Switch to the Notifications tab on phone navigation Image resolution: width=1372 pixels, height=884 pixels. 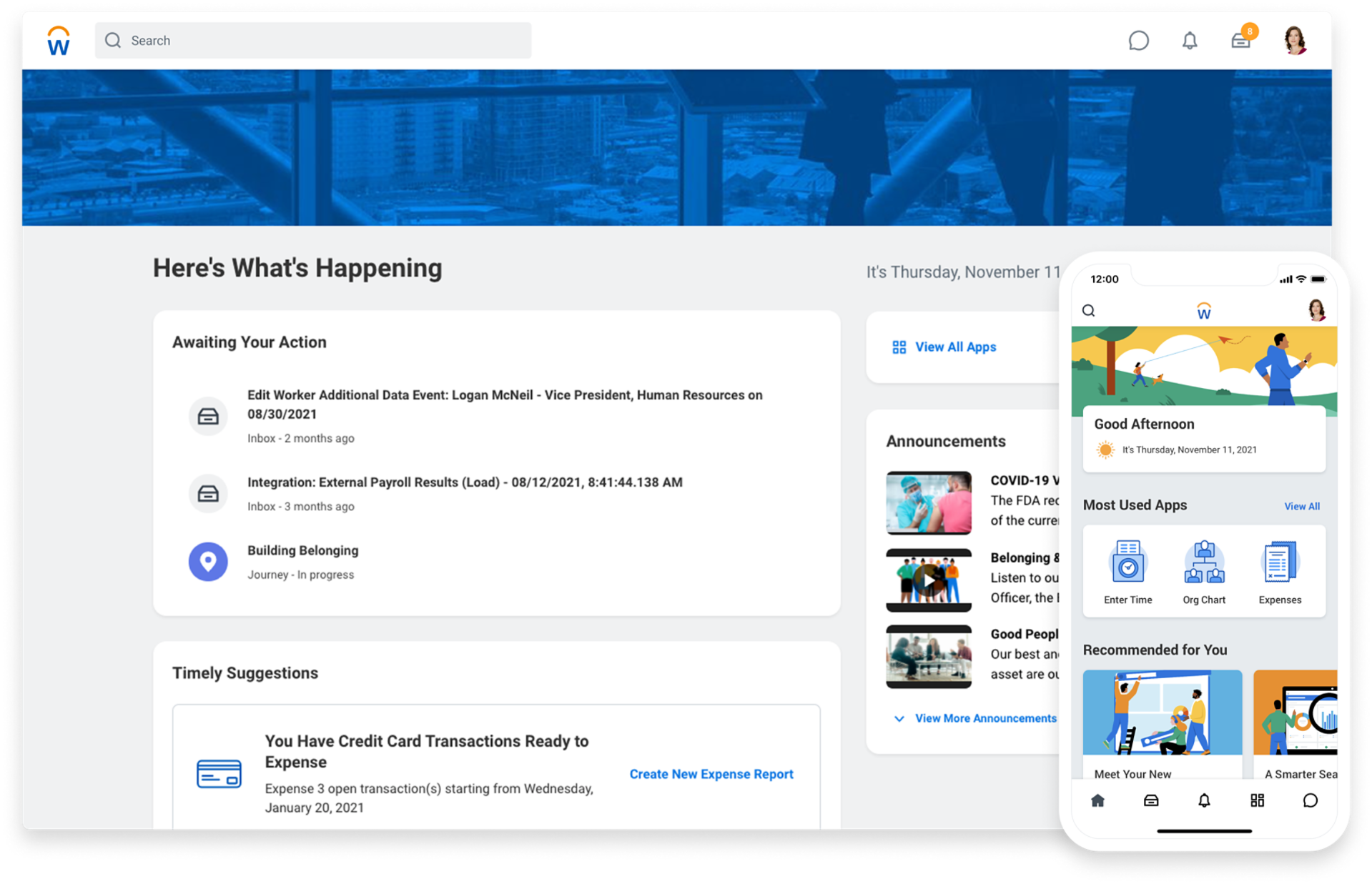coord(1204,800)
